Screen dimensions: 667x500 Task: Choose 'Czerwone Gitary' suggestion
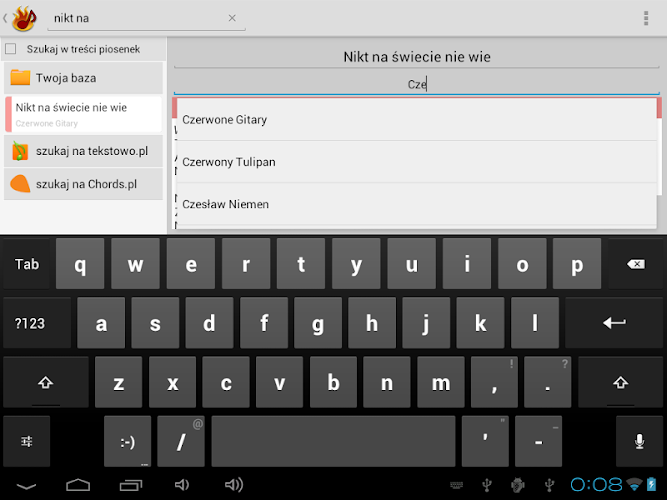[416, 120]
